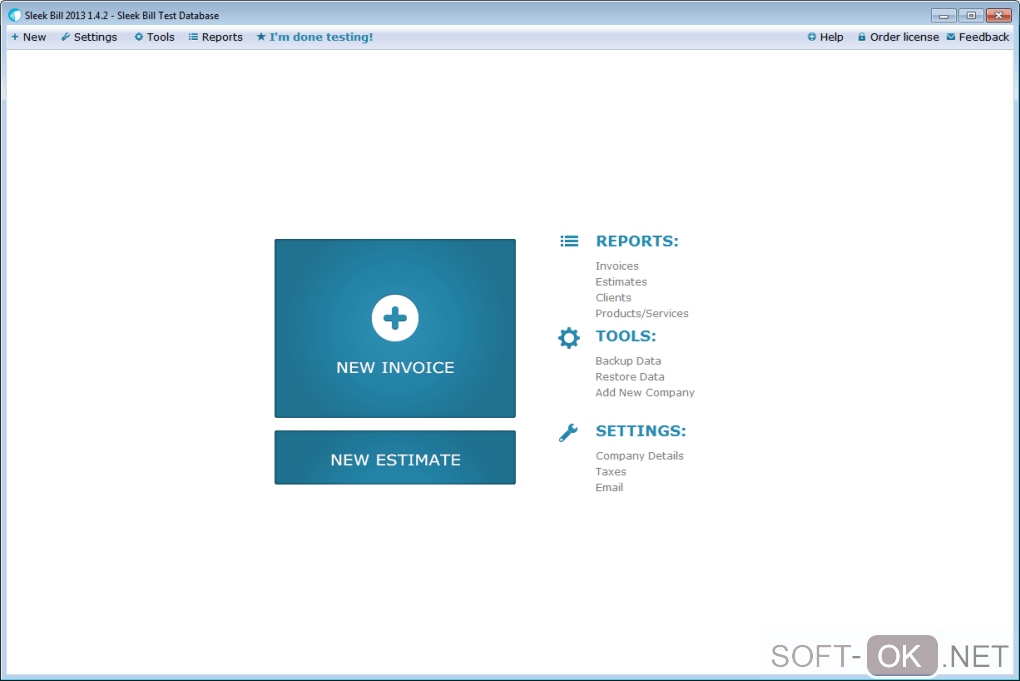Viewport: 1020px width, 681px height.
Task: Maximize the Sleek Bill window
Action: click(971, 15)
